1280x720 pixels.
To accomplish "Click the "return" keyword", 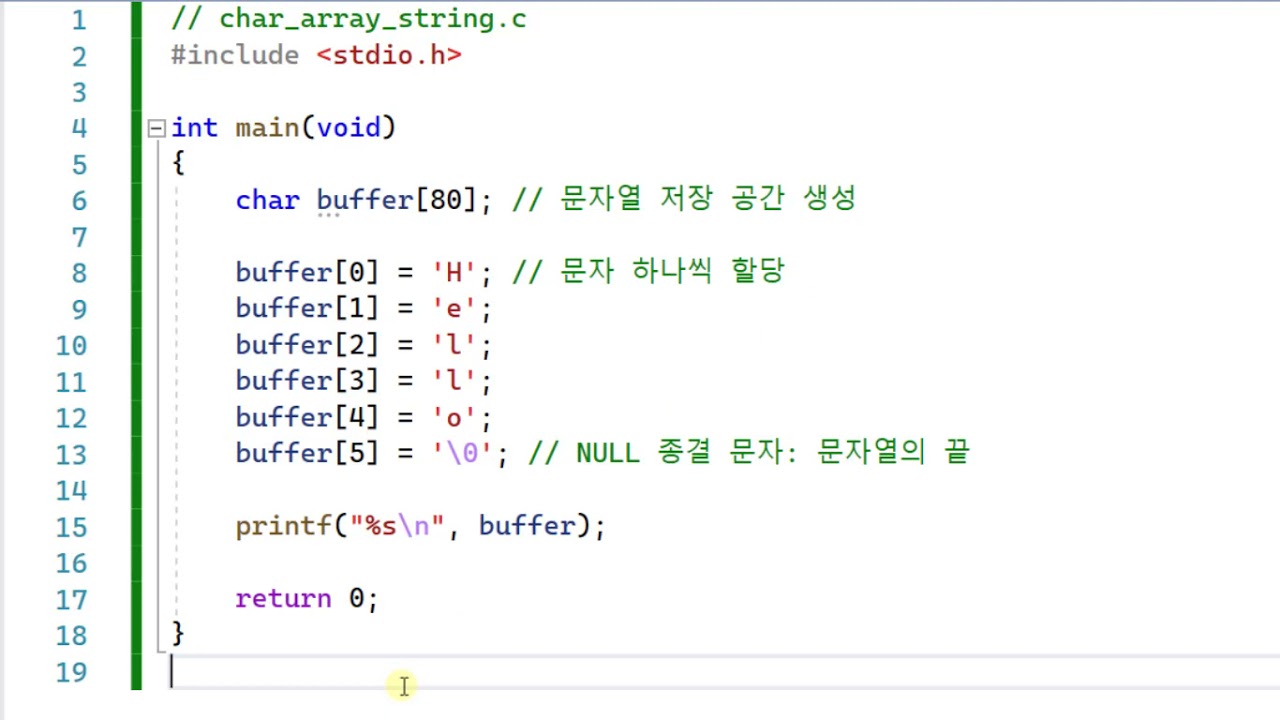I will pyautogui.click(x=283, y=598).
